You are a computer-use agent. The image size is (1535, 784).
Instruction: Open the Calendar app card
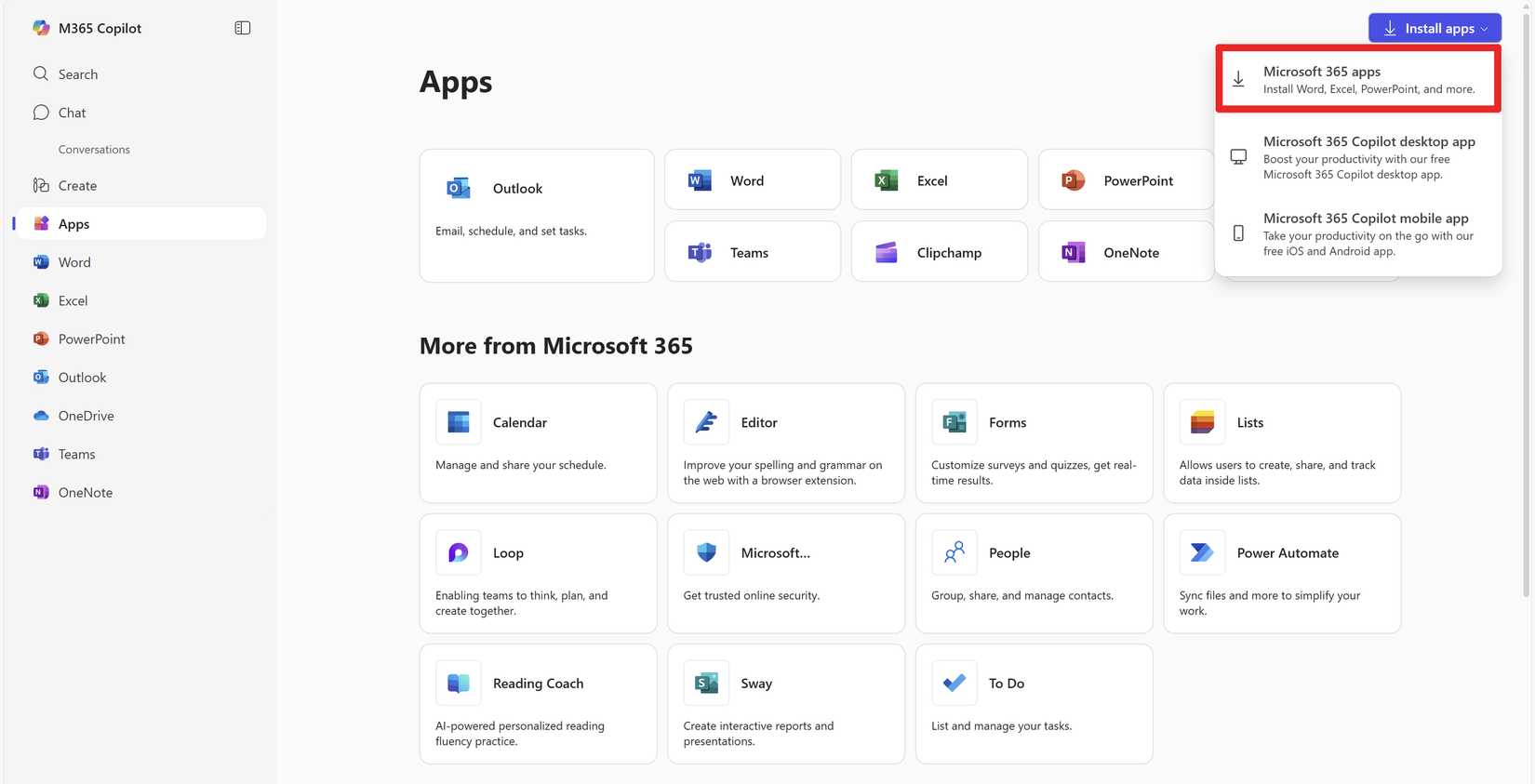point(538,443)
